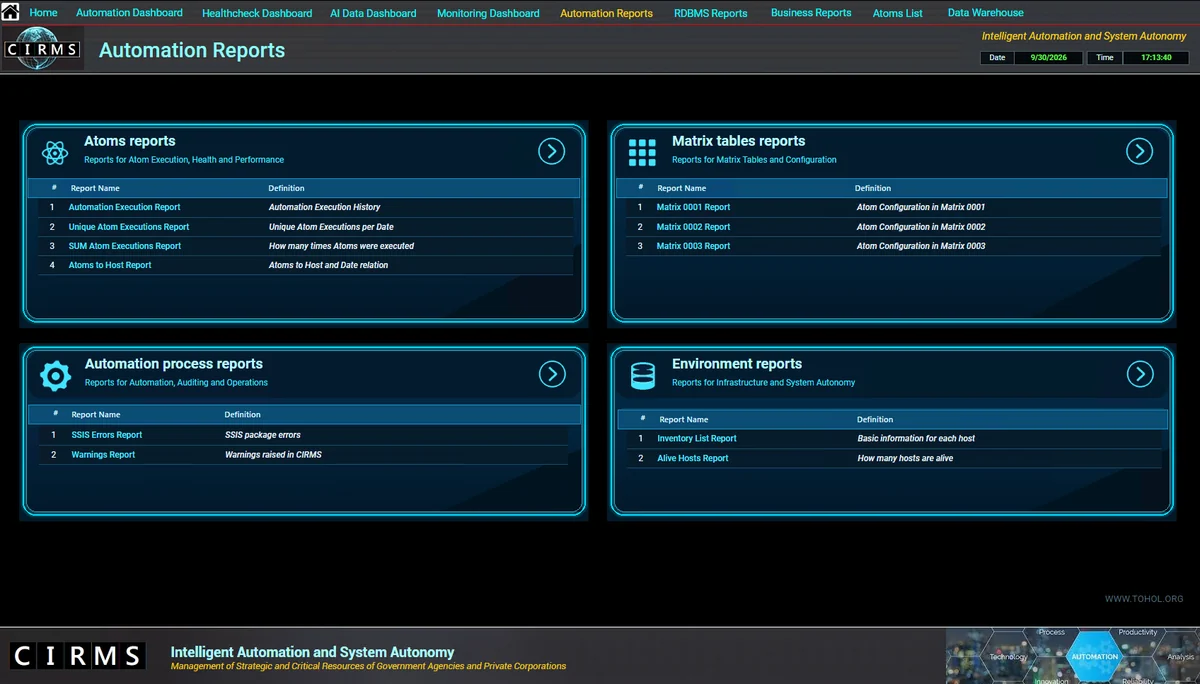Viewport: 1200px width, 684px height.
Task: Open the Automation Execution Report link
Action: pyautogui.click(x=124, y=207)
